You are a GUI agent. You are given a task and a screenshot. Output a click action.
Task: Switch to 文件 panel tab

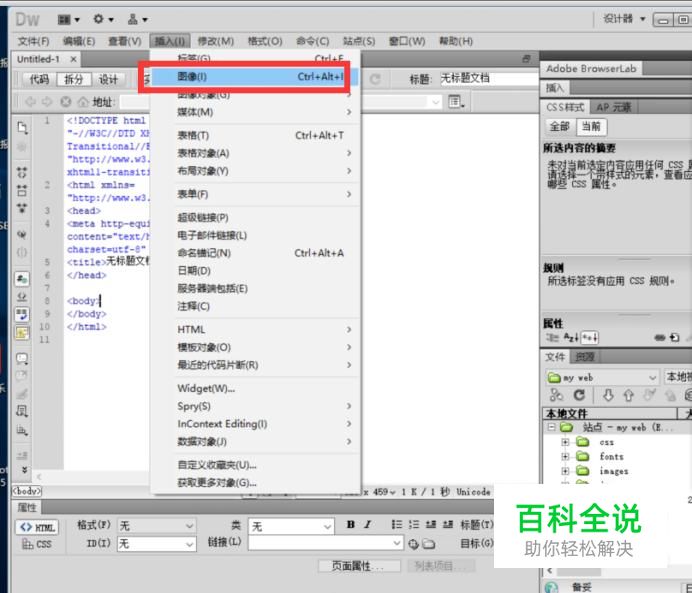[555, 357]
